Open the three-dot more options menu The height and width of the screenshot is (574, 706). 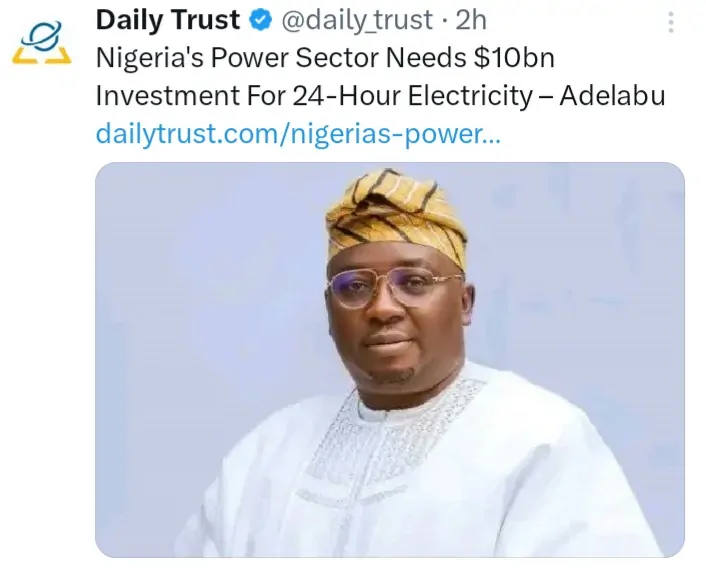(x=671, y=20)
